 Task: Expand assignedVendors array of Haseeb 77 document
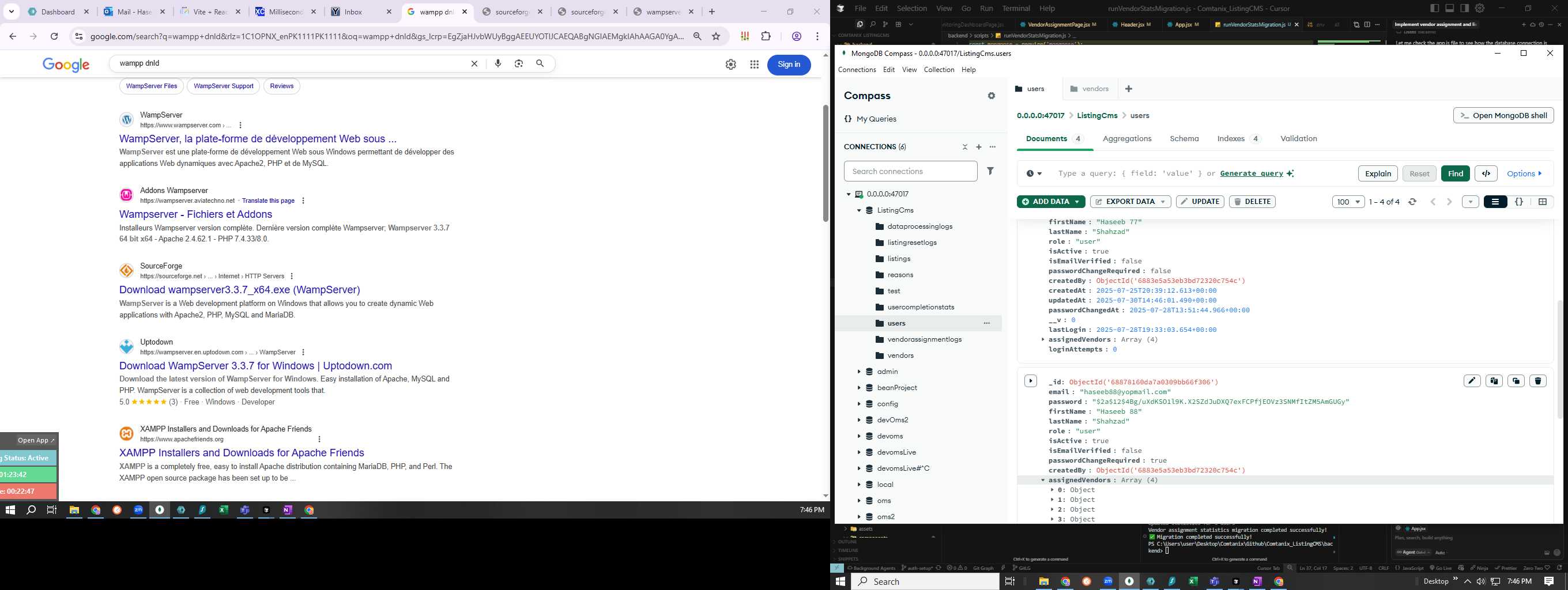point(1043,340)
